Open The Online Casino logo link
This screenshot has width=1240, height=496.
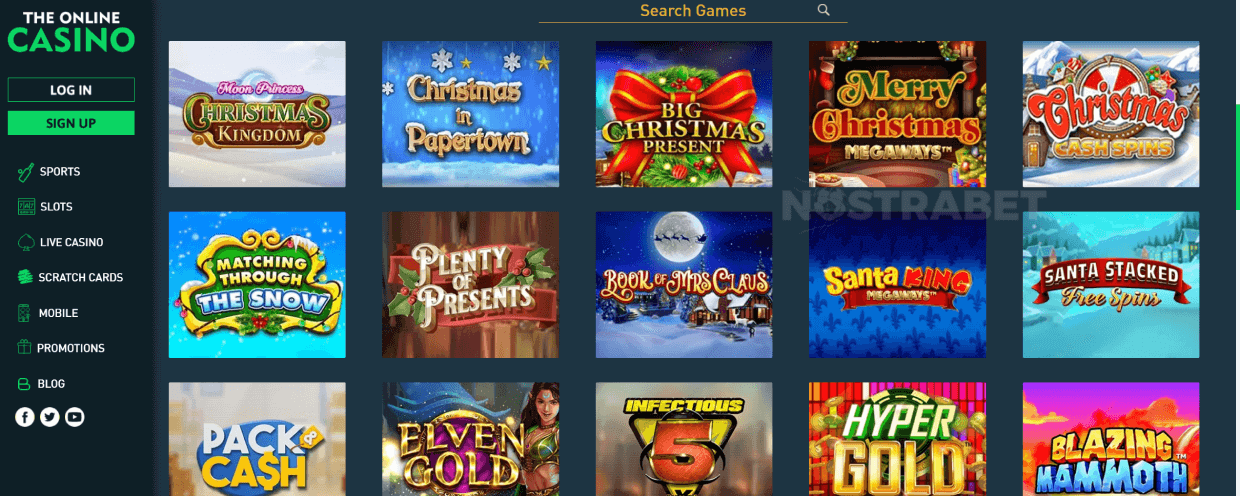pos(71,33)
